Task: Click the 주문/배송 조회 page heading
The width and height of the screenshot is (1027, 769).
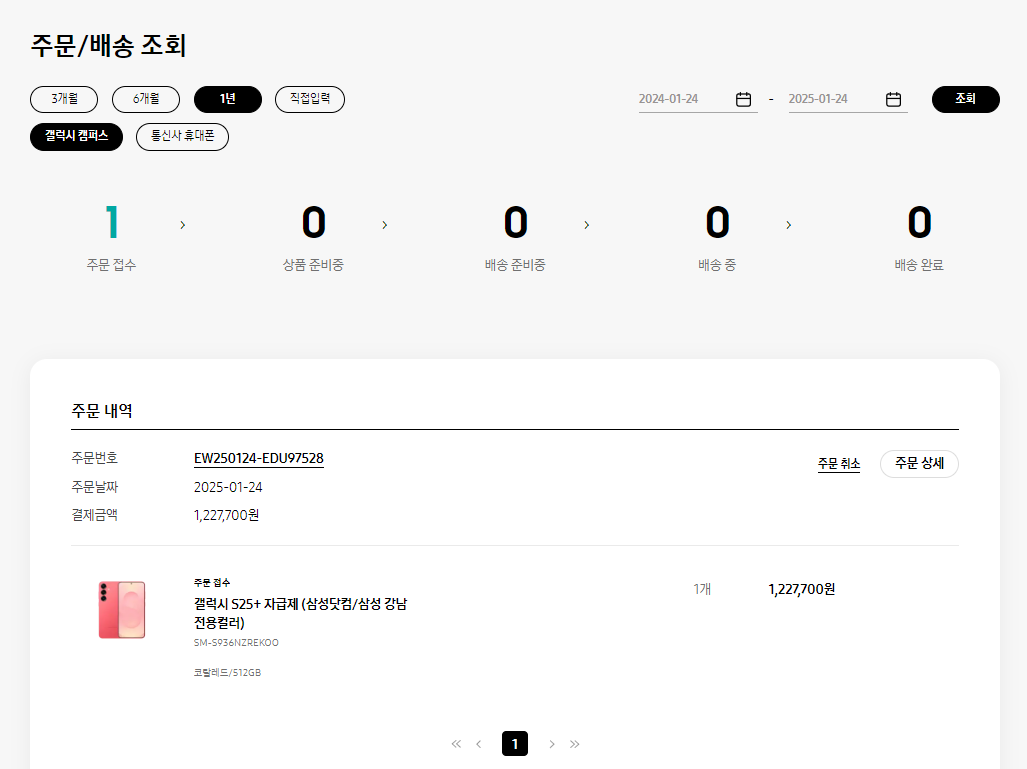Action: 109,46
